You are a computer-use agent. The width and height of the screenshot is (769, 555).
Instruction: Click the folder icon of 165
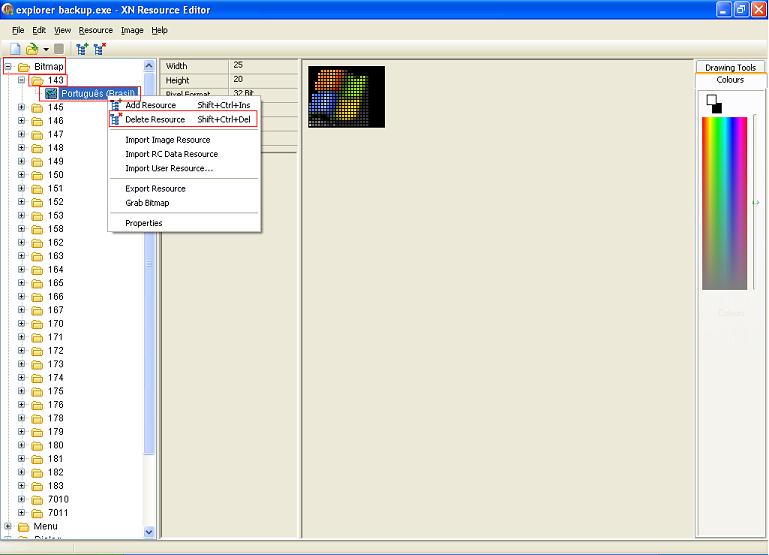click(37, 283)
